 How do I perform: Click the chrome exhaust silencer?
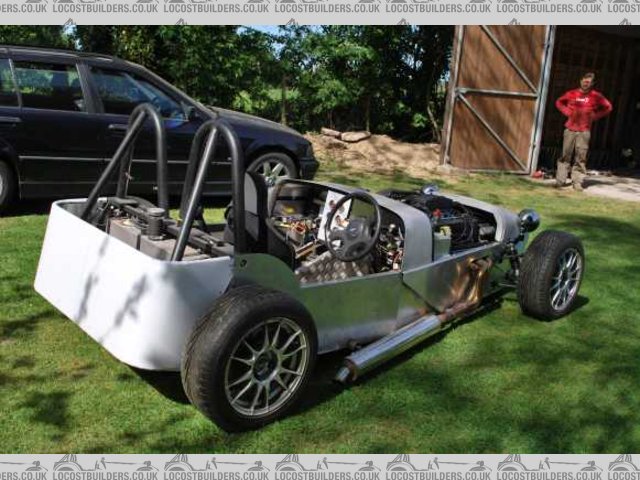[x=390, y=347]
